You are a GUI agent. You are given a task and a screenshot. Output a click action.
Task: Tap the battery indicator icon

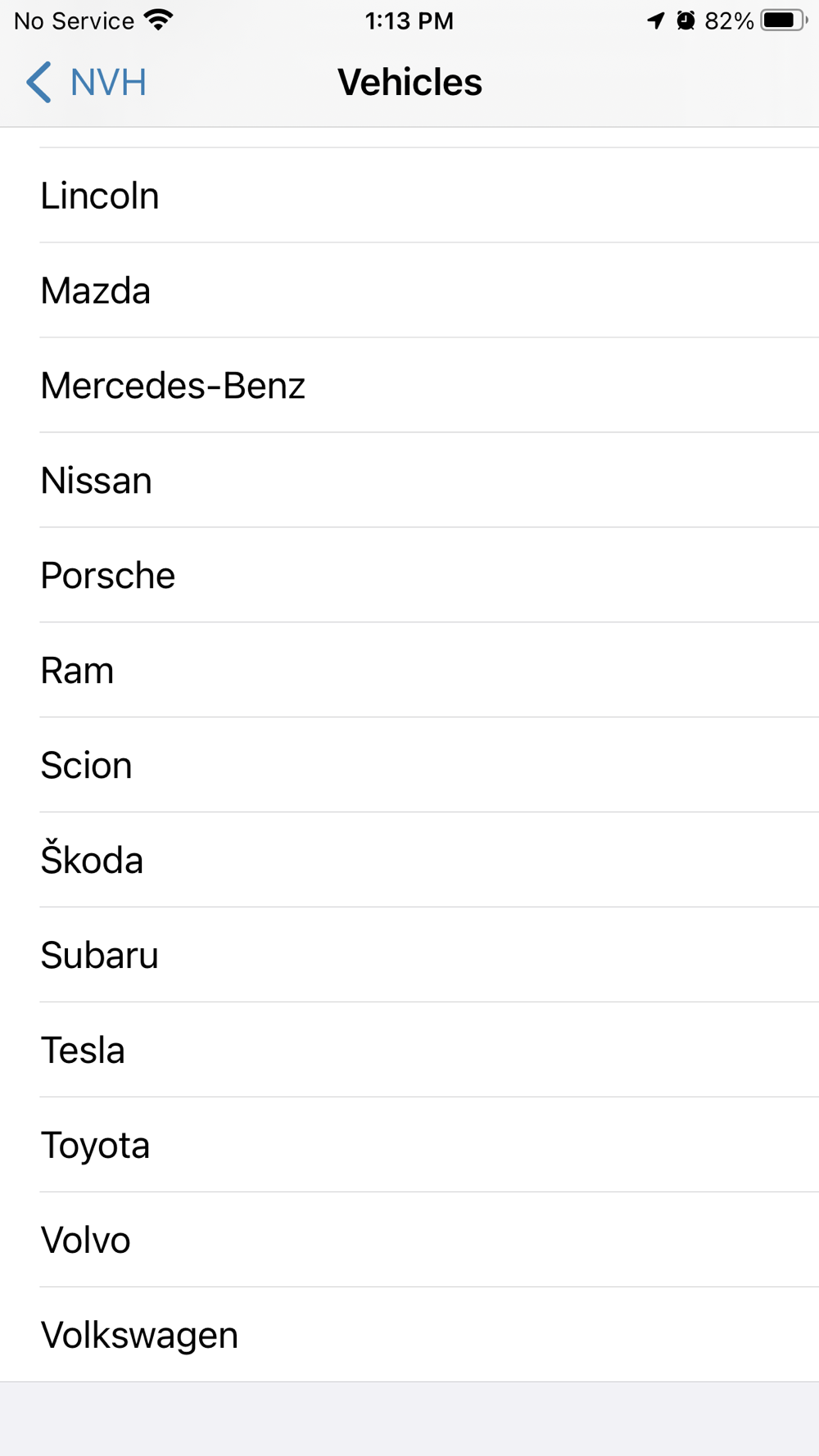coord(783,20)
